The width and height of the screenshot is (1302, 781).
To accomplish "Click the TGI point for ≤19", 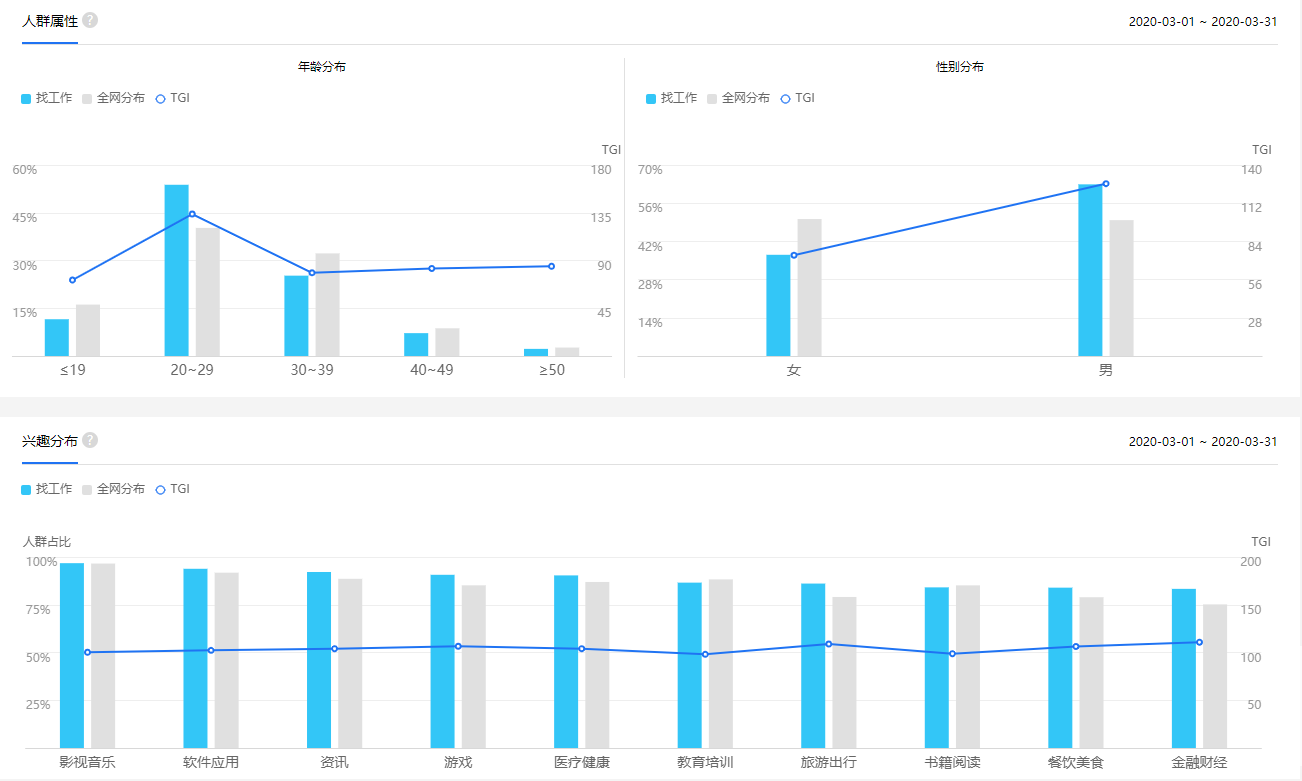I will (x=72, y=280).
